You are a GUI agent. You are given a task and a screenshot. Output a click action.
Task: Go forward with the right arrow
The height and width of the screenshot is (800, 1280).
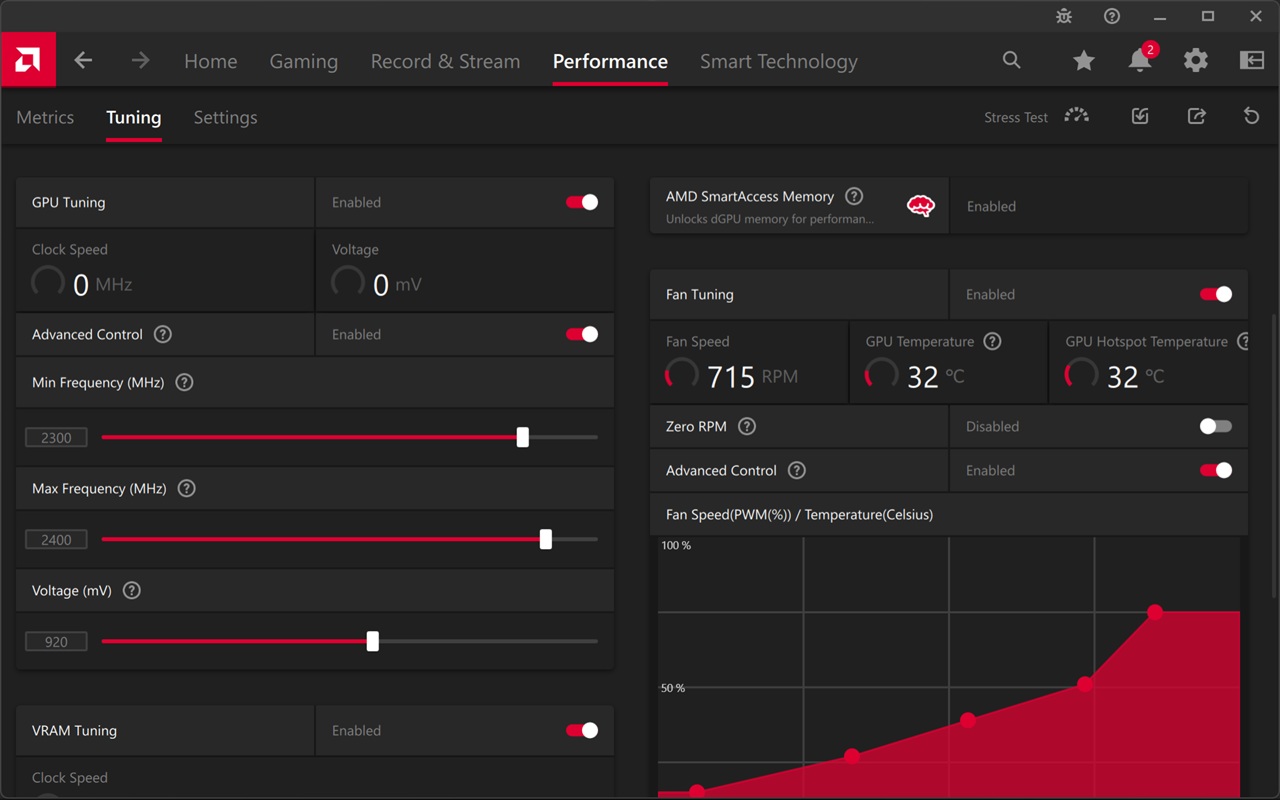(x=140, y=61)
